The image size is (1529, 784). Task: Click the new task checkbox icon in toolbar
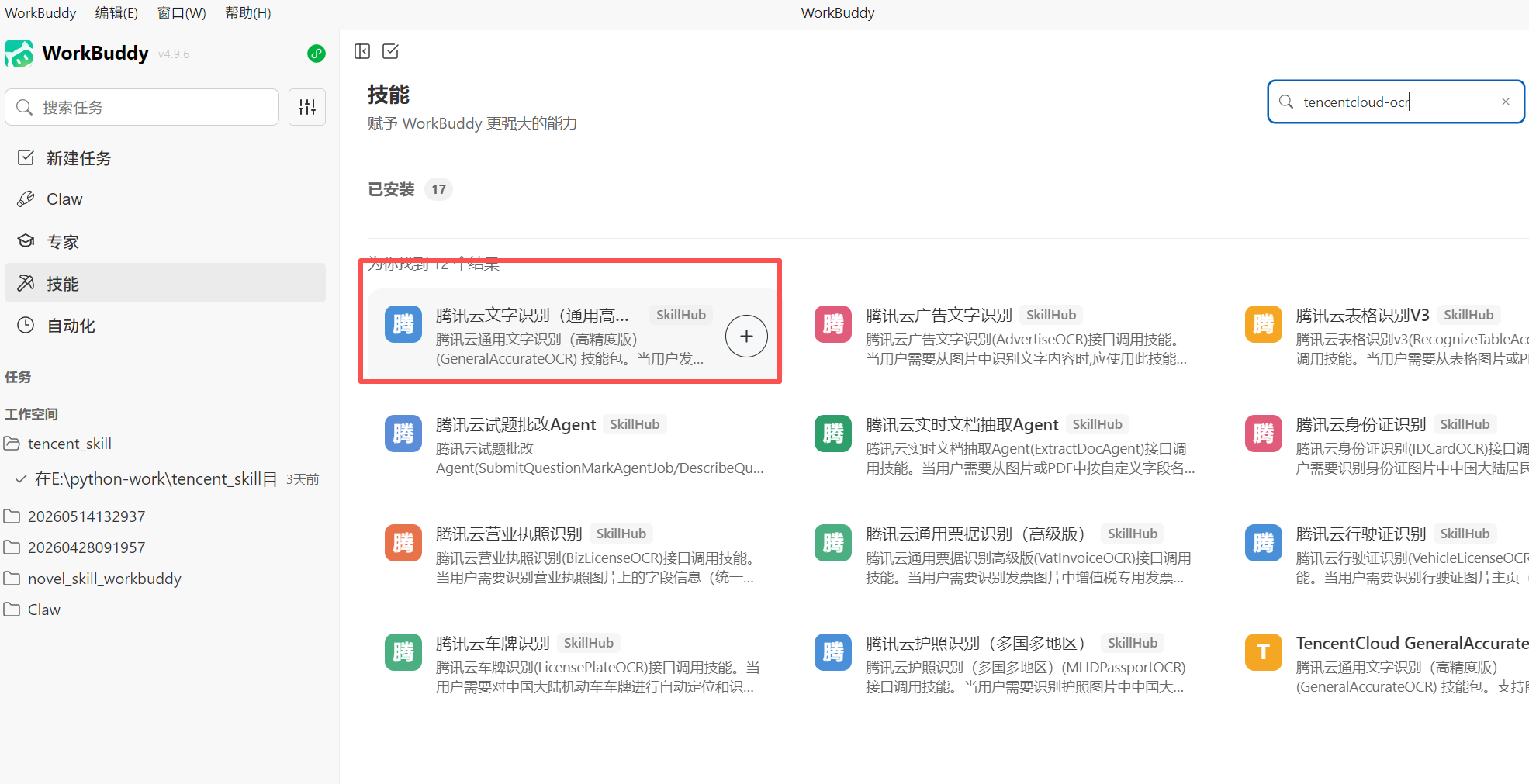[391, 51]
